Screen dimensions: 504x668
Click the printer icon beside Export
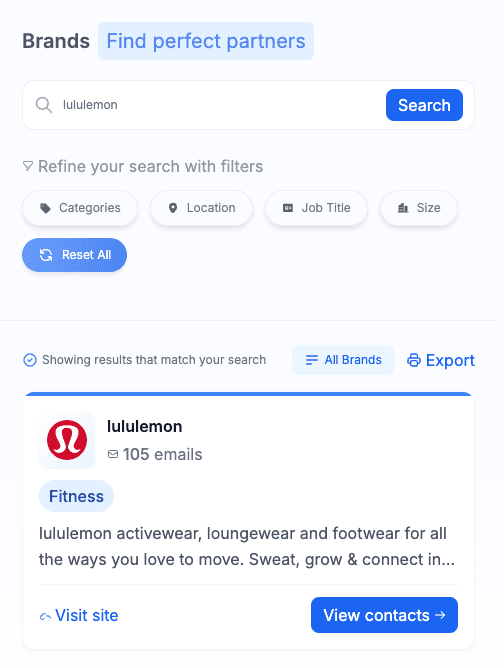click(x=414, y=360)
